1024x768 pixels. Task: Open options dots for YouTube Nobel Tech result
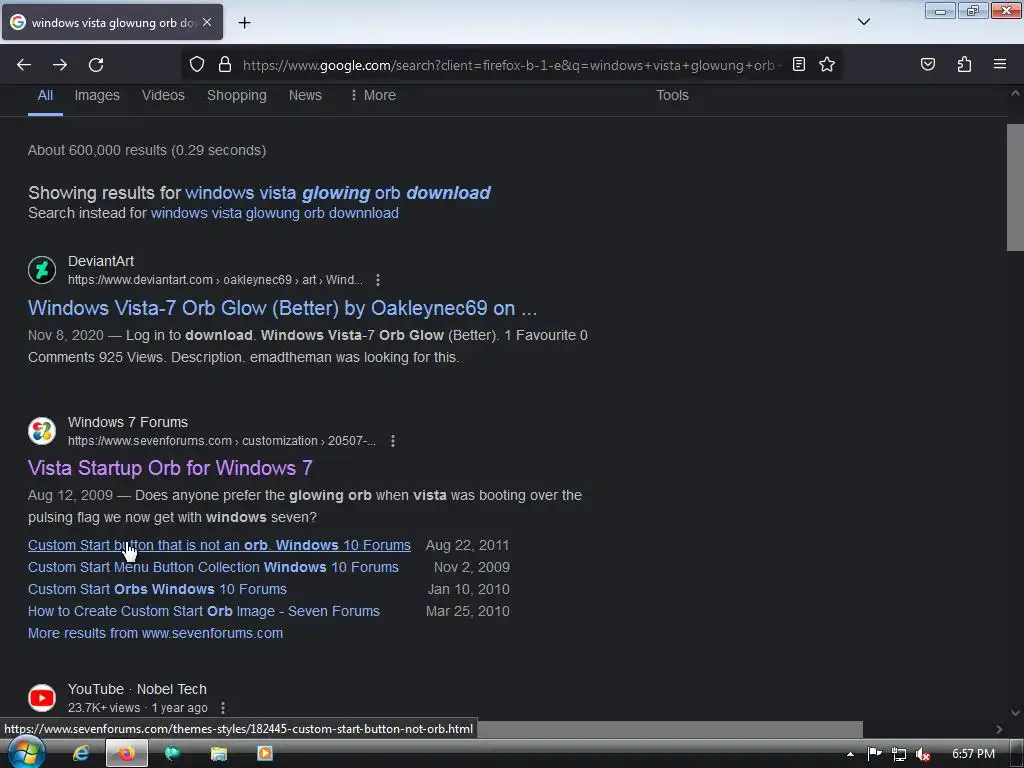(x=223, y=708)
